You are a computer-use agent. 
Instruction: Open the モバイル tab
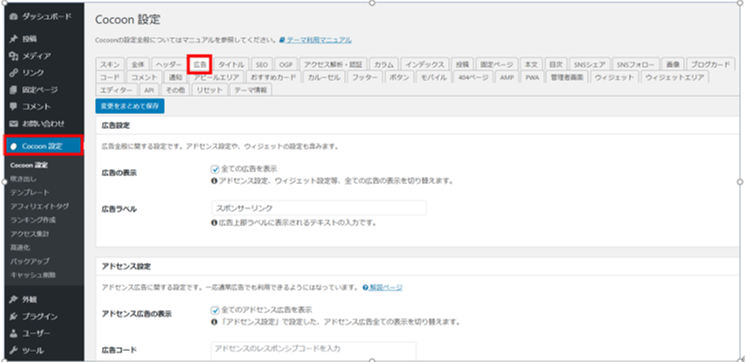pos(433,77)
